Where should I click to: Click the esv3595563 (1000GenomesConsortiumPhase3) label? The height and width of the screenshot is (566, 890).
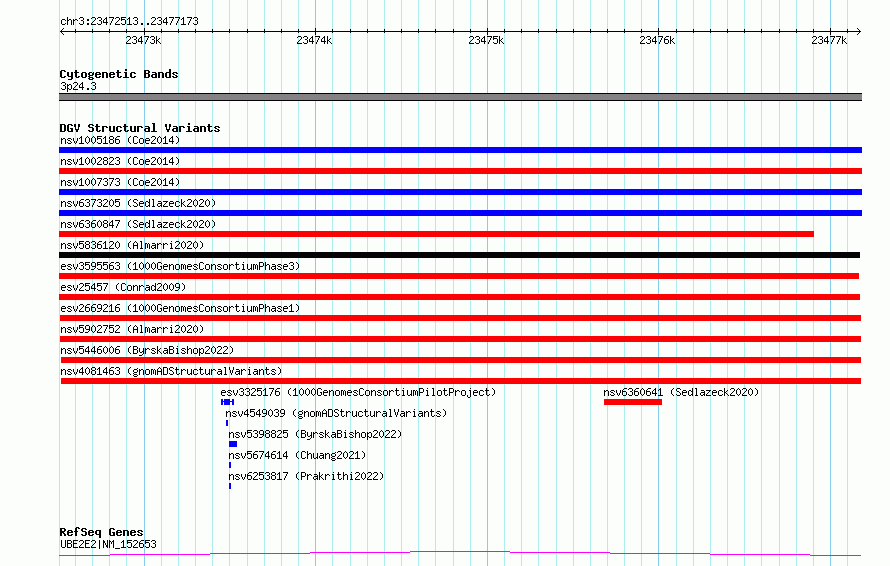pyautogui.click(x=180, y=266)
